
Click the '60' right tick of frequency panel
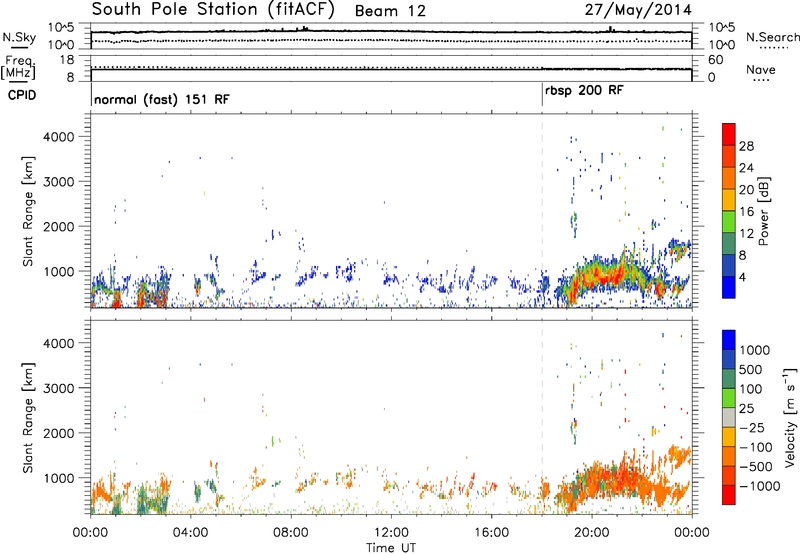tap(715, 60)
